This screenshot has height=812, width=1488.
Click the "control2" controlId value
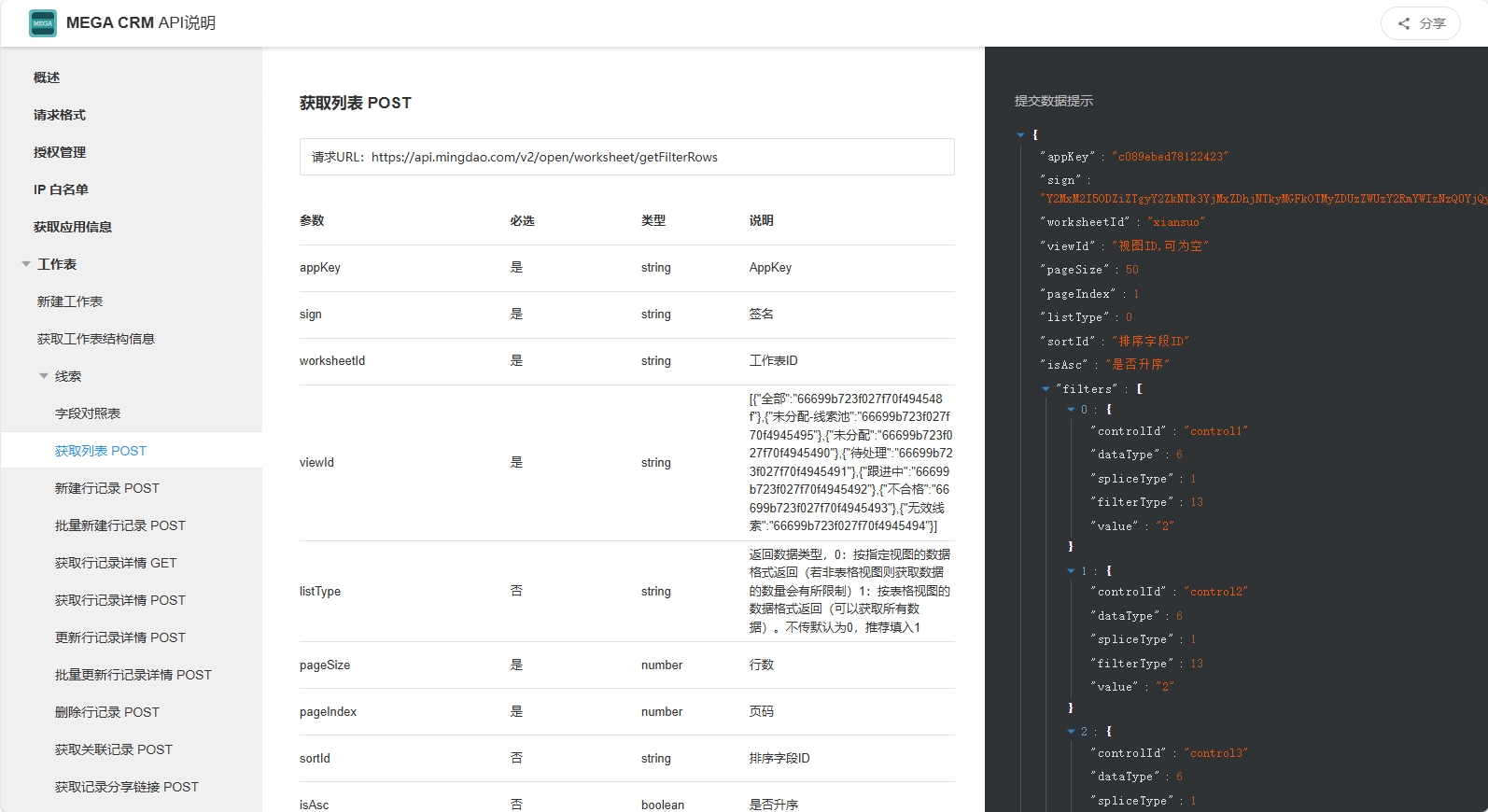point(1215,592)
